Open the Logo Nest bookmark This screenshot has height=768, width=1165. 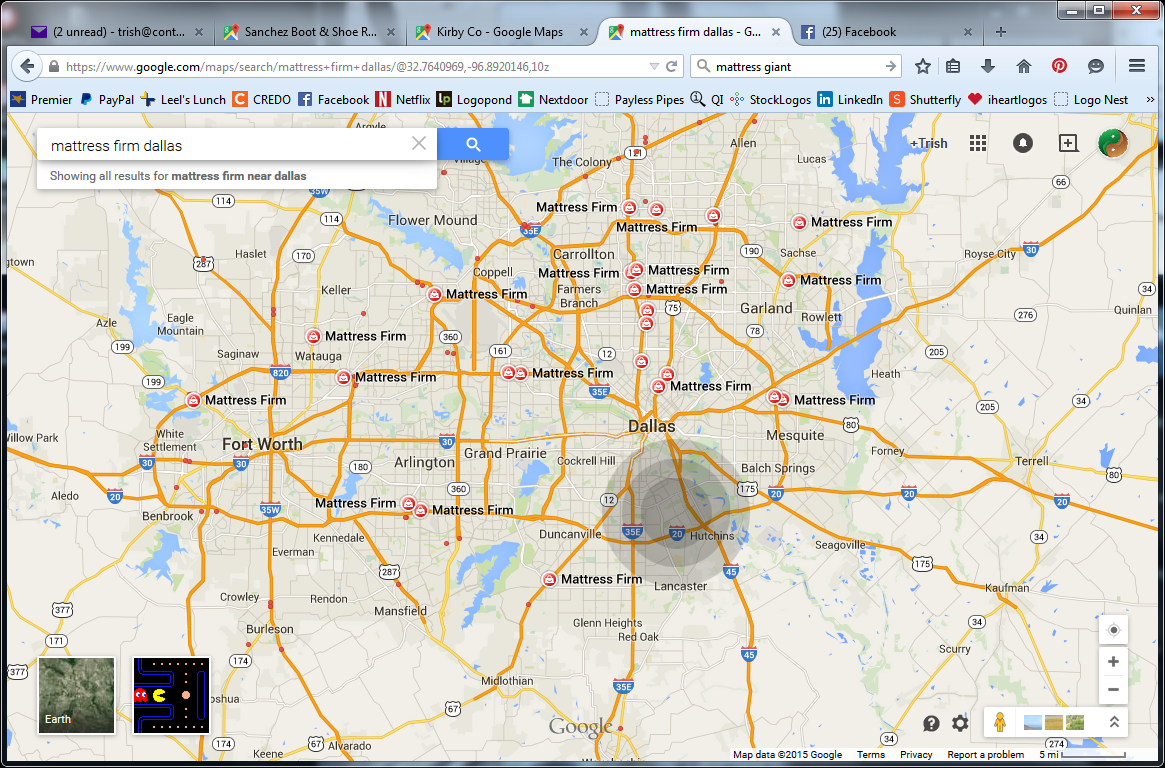(1091, 100)
